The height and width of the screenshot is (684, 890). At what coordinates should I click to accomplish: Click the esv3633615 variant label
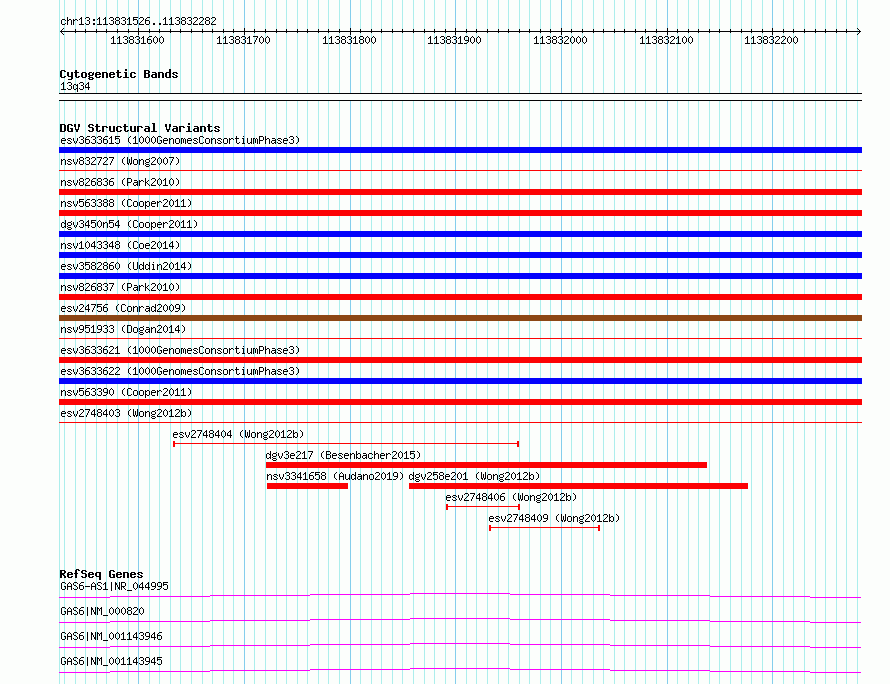(180, 140)
